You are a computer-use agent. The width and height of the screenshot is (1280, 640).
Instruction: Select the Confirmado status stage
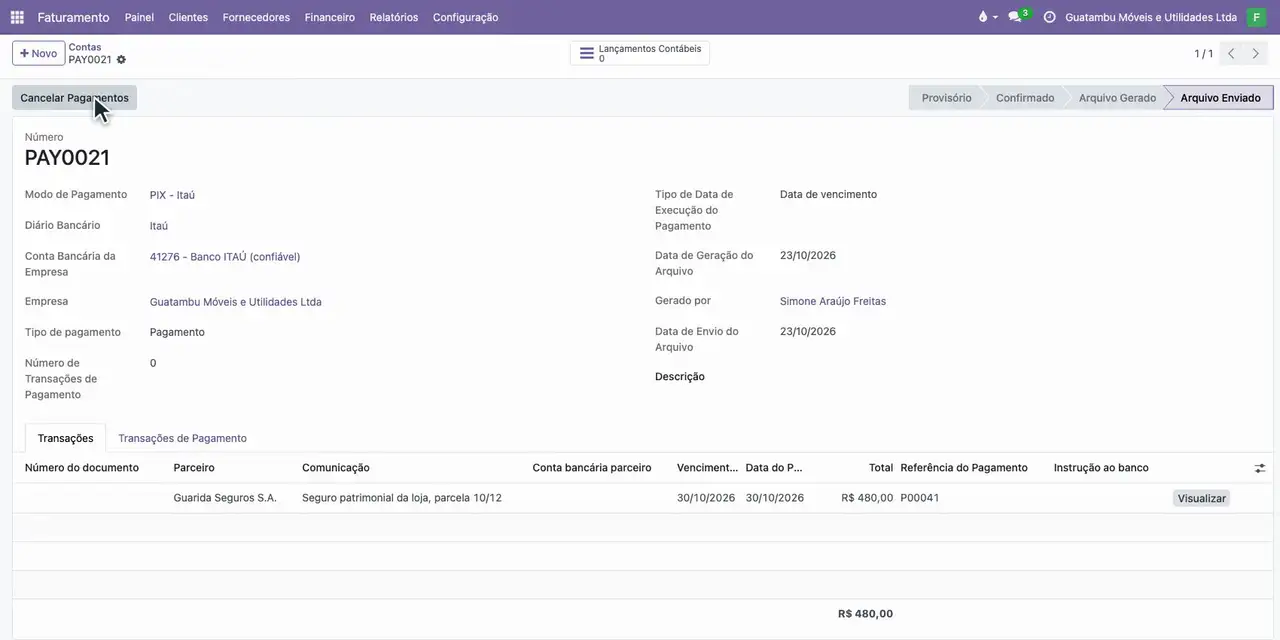click(x=1025, y=98)
